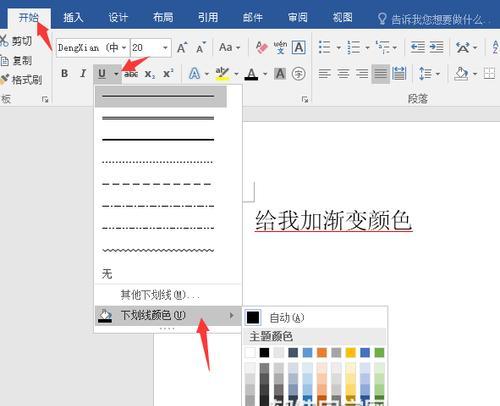Choose 其他下划线 option
The height and width of the screenshot is (406, 500).
pyautogui.click(x=160, y=295)
